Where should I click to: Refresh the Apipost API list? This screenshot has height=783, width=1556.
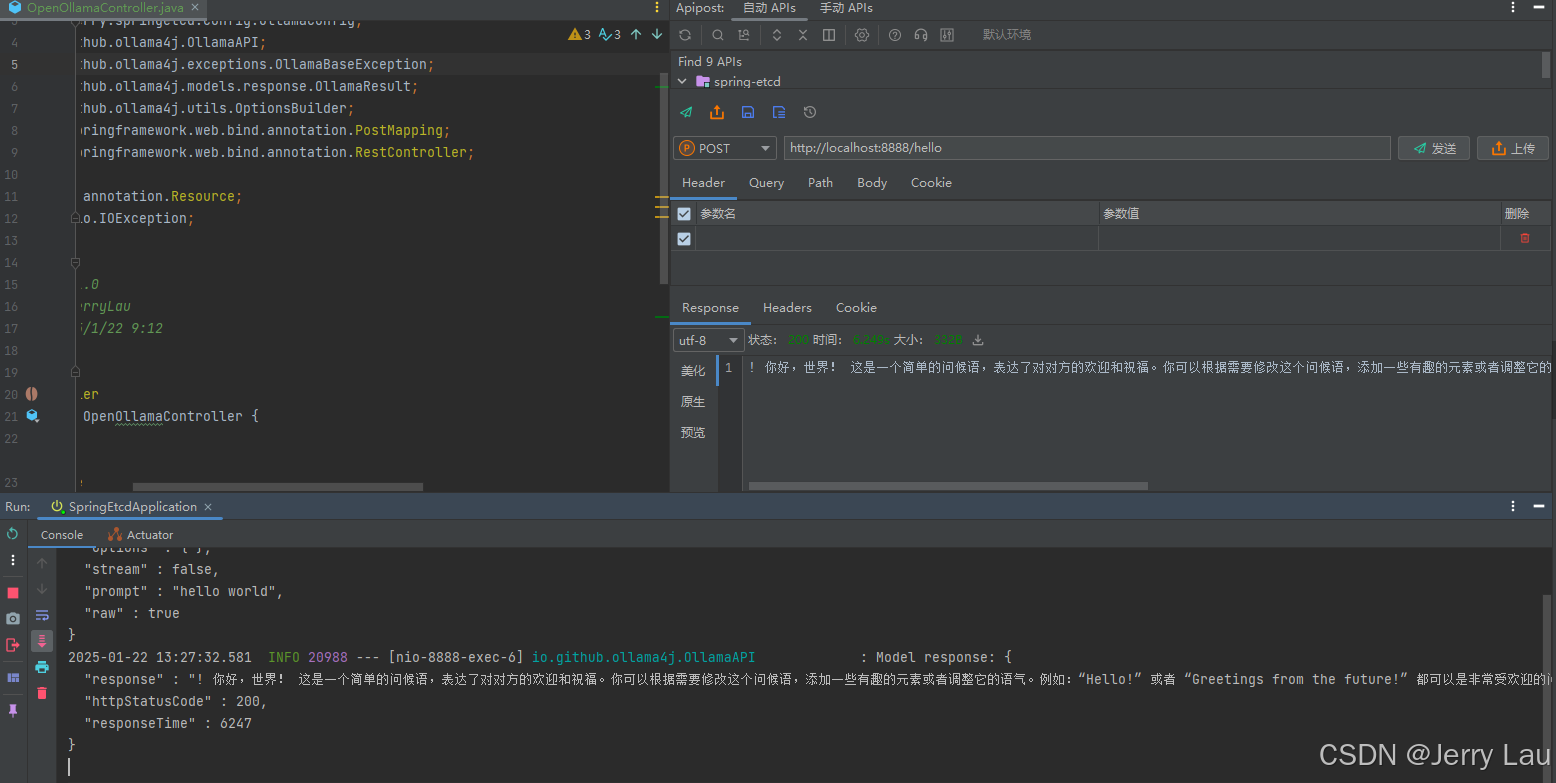click(685, 35)
